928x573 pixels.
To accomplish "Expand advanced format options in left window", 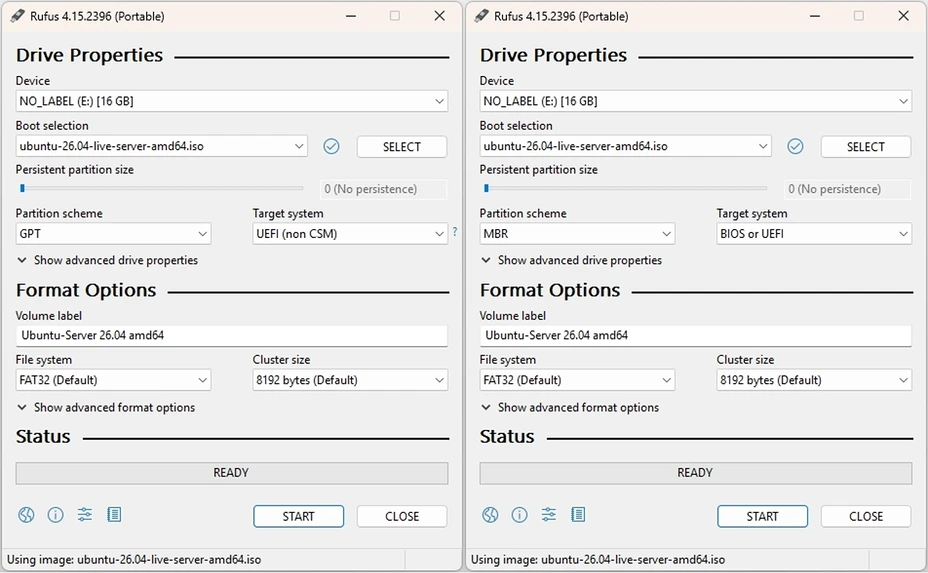I will coord(106,408).
